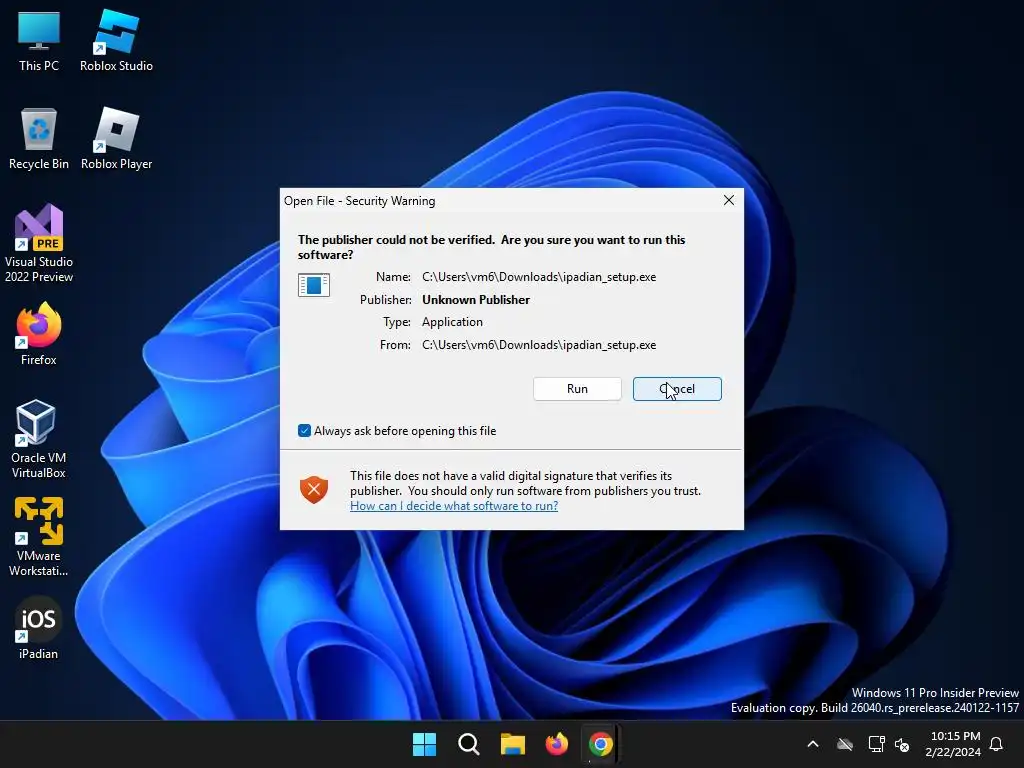Click the 'Unknown Publisher' text
This screenshot has width=1024, height=768.
[x=476, y=300]
